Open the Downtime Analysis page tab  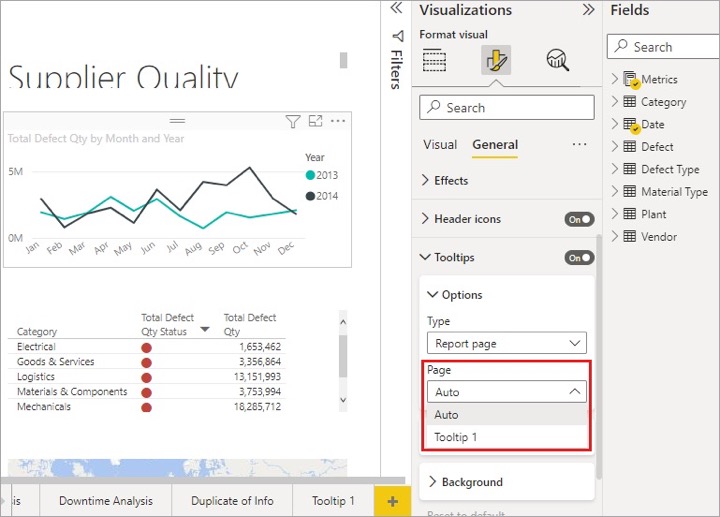(x=106, y=501)
